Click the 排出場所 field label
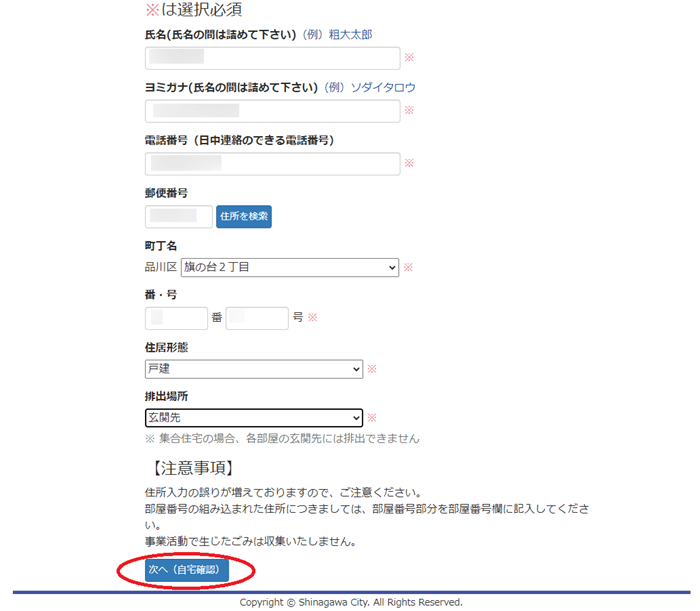 [166, 396]
